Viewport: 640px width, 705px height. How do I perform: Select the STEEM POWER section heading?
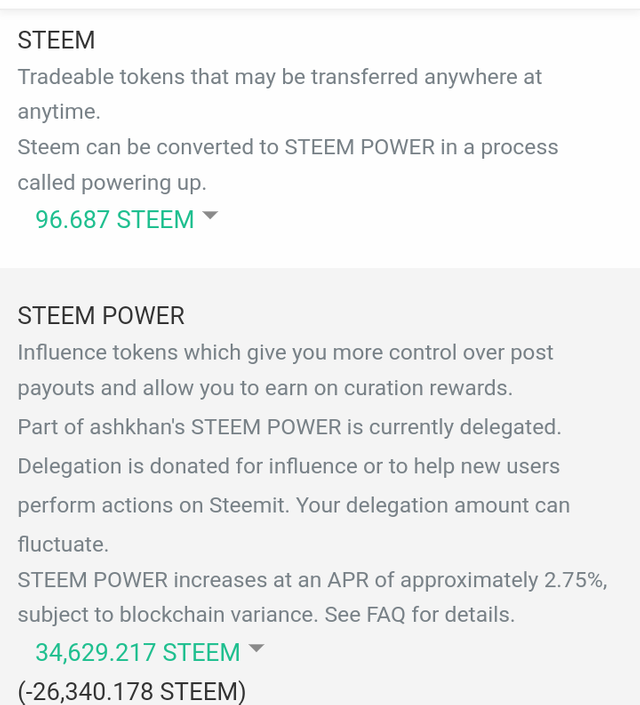101,316
